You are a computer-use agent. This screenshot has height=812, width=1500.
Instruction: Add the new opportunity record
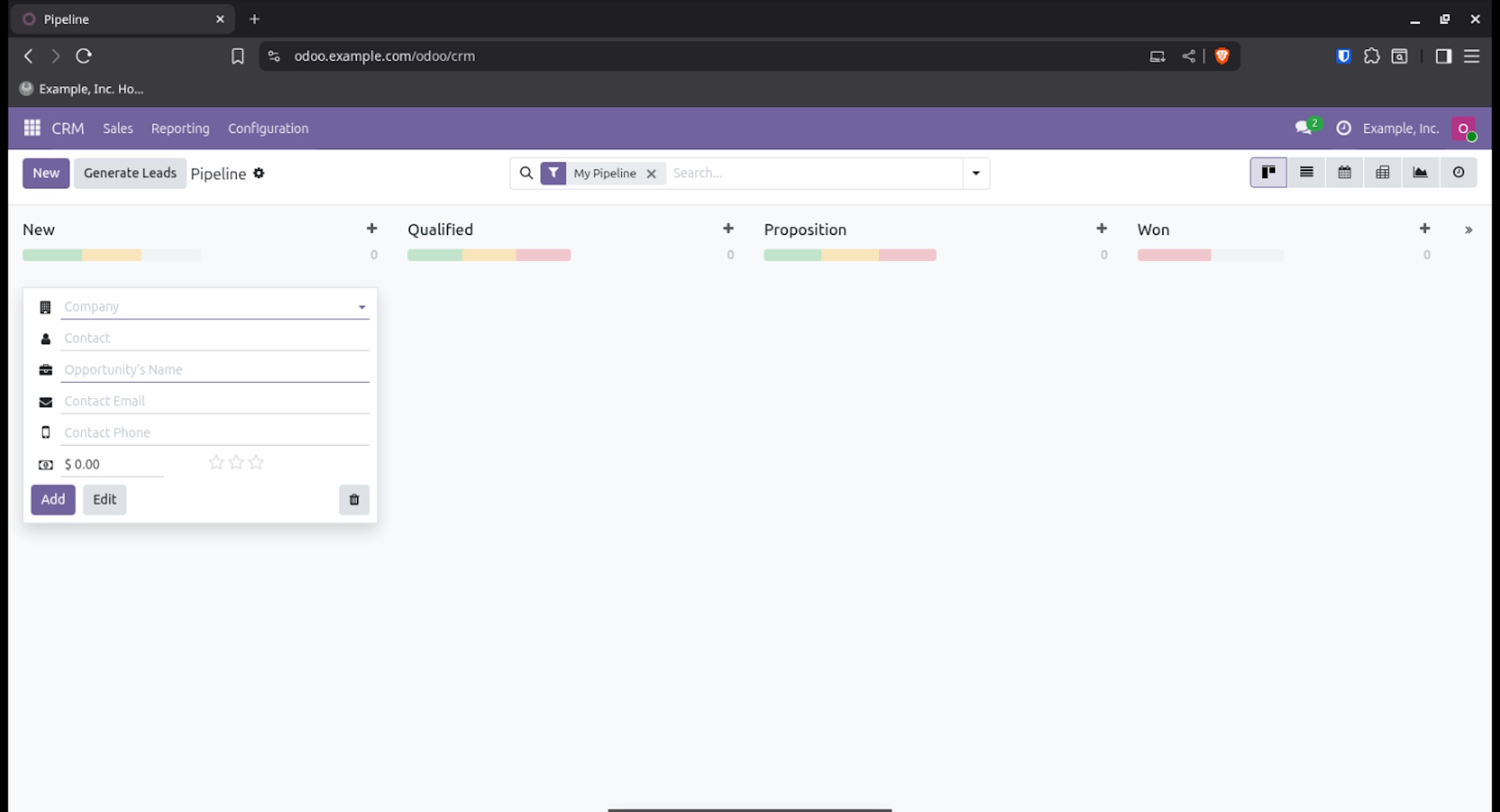pos(52,500)
